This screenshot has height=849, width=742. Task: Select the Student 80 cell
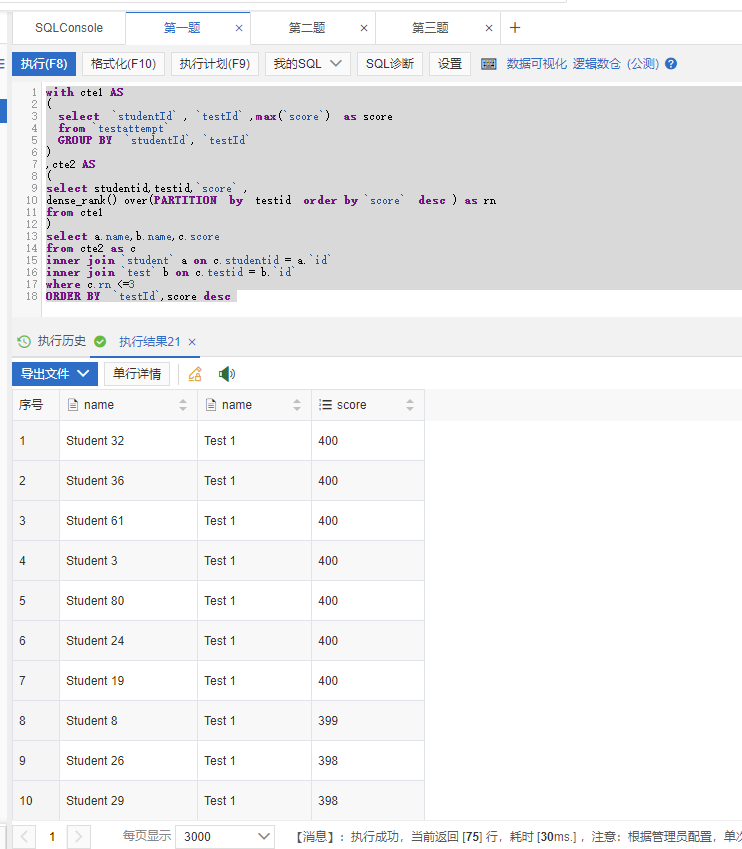128,601
